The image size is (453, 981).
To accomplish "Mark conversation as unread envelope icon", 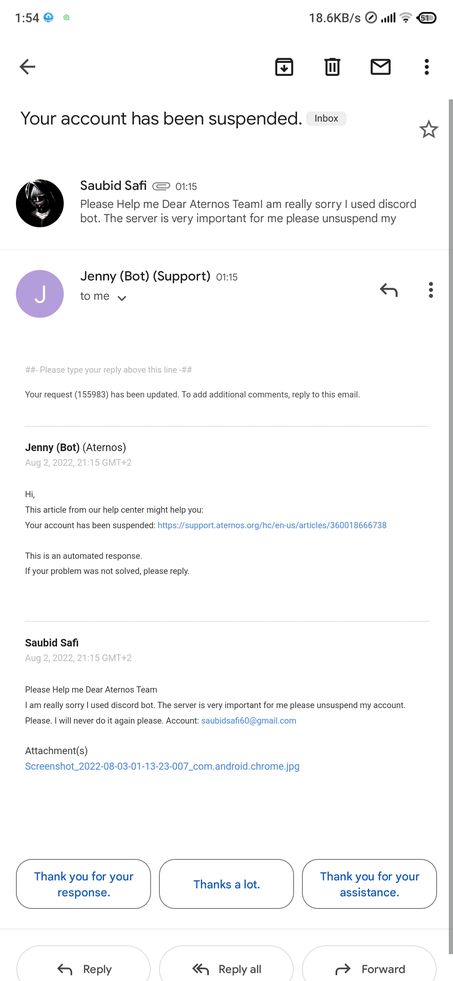I will point(380,66).
